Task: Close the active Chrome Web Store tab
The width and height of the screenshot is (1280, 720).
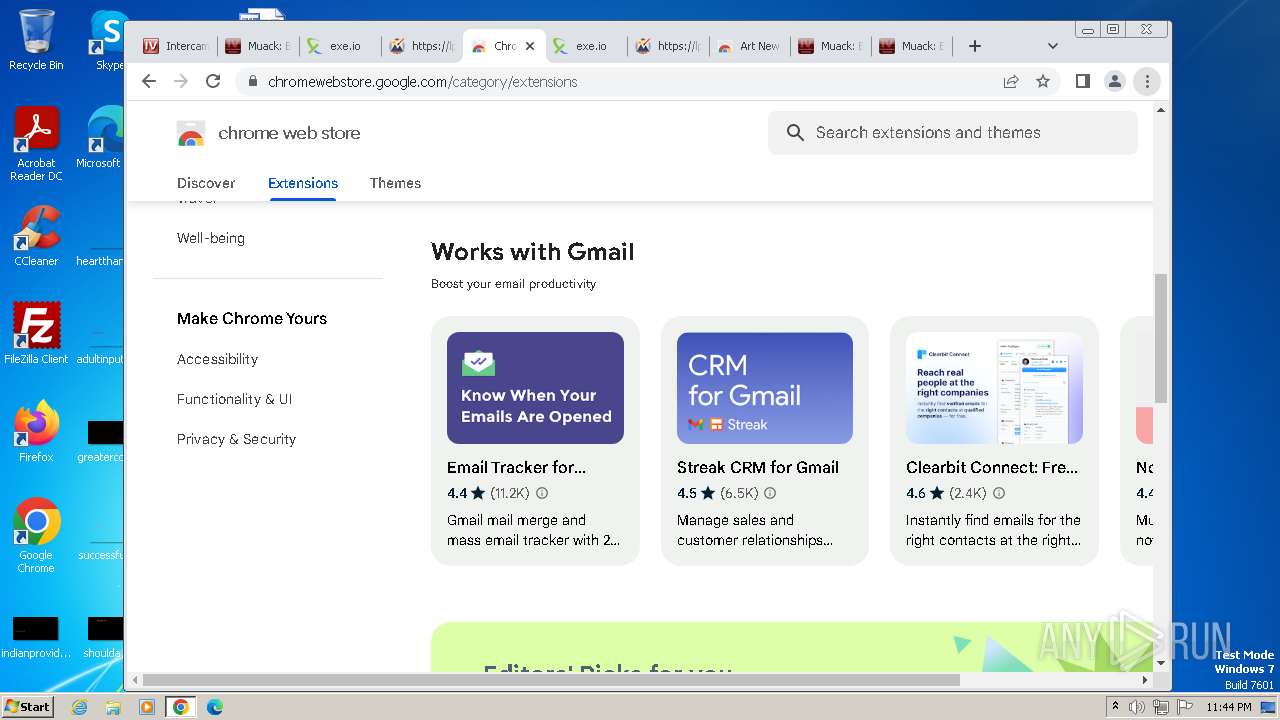Action: [530, 46]
